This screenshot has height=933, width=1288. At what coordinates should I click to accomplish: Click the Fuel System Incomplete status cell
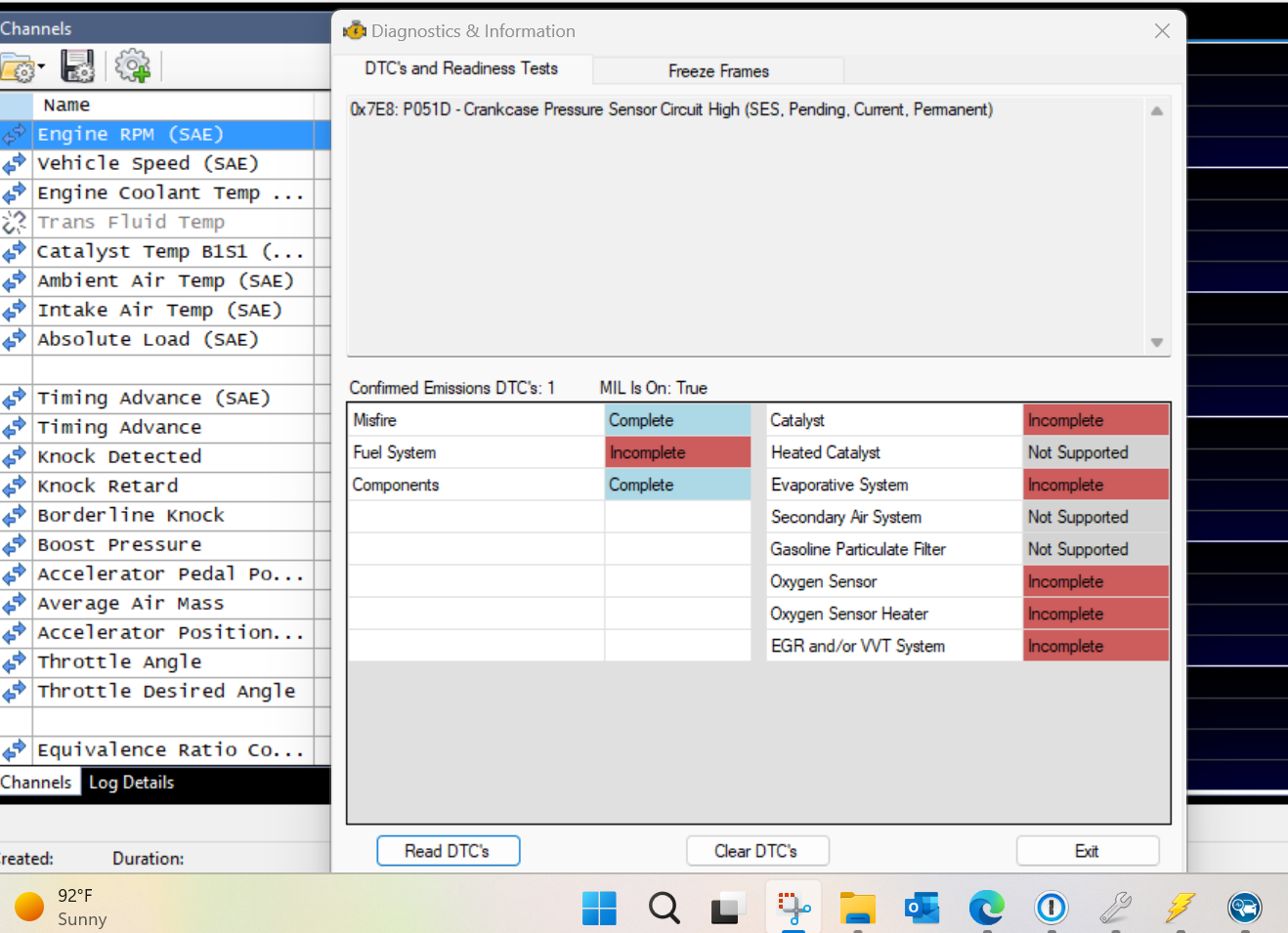pyautogui.click(x=677, y=452)
